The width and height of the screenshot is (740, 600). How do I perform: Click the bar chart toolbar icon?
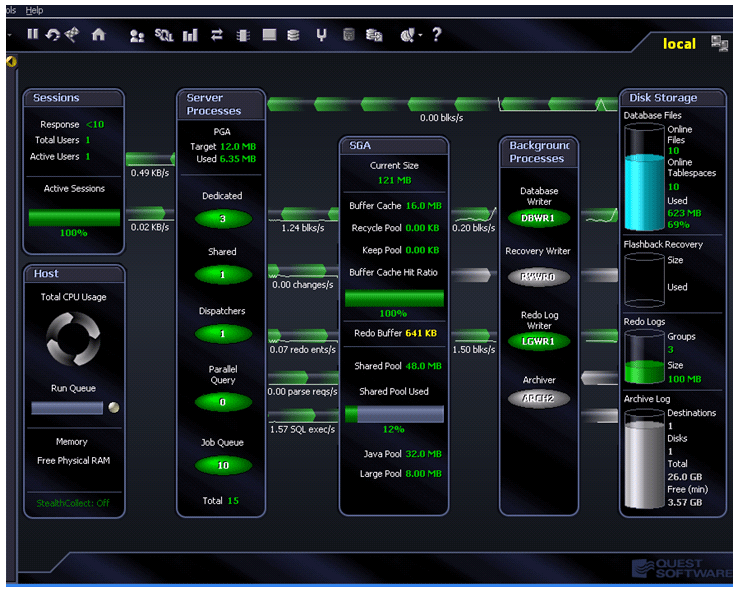190,35
